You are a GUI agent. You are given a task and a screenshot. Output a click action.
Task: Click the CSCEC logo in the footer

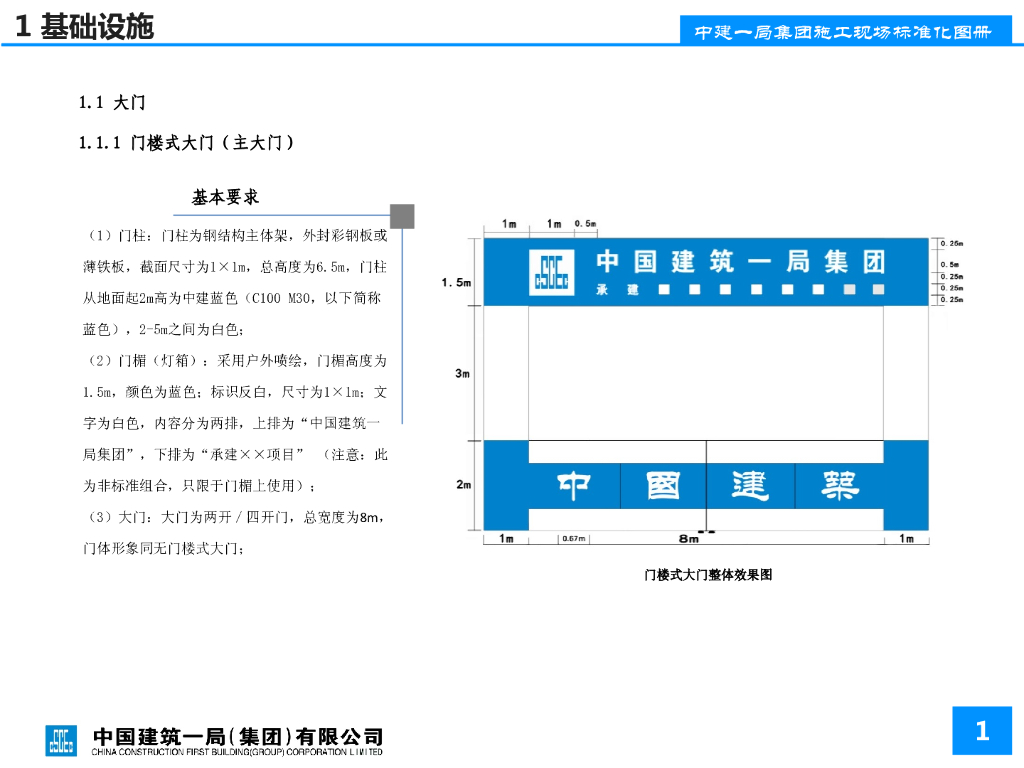[61, 739]
